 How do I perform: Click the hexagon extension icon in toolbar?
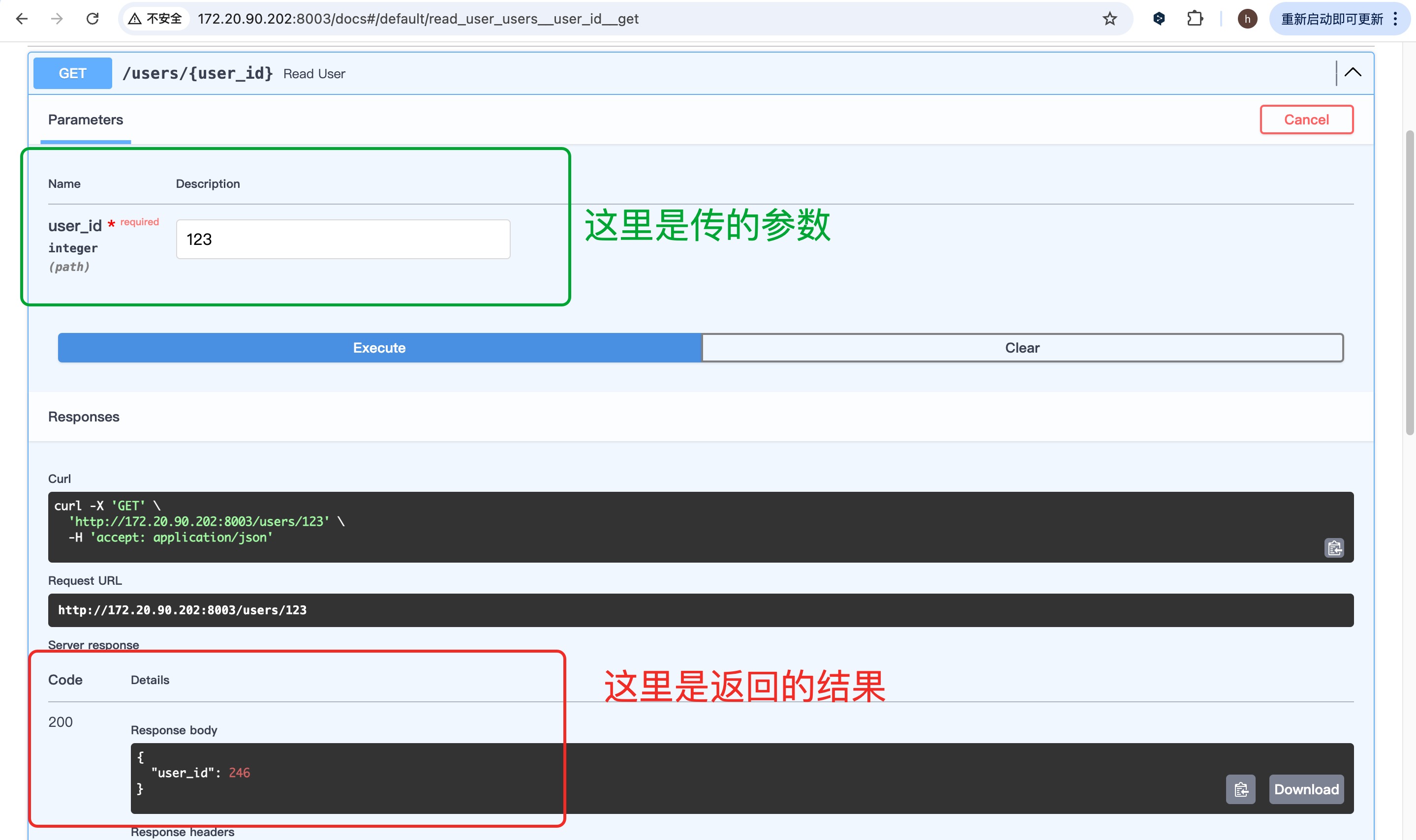(x=1158, y=19)
